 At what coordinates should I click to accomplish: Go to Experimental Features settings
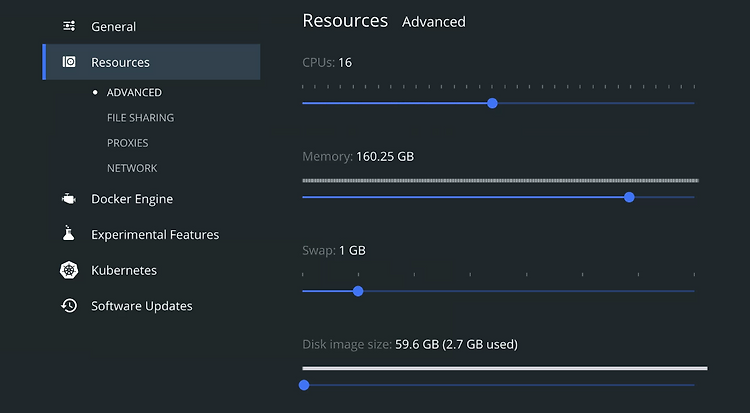[x=155, y=234]
